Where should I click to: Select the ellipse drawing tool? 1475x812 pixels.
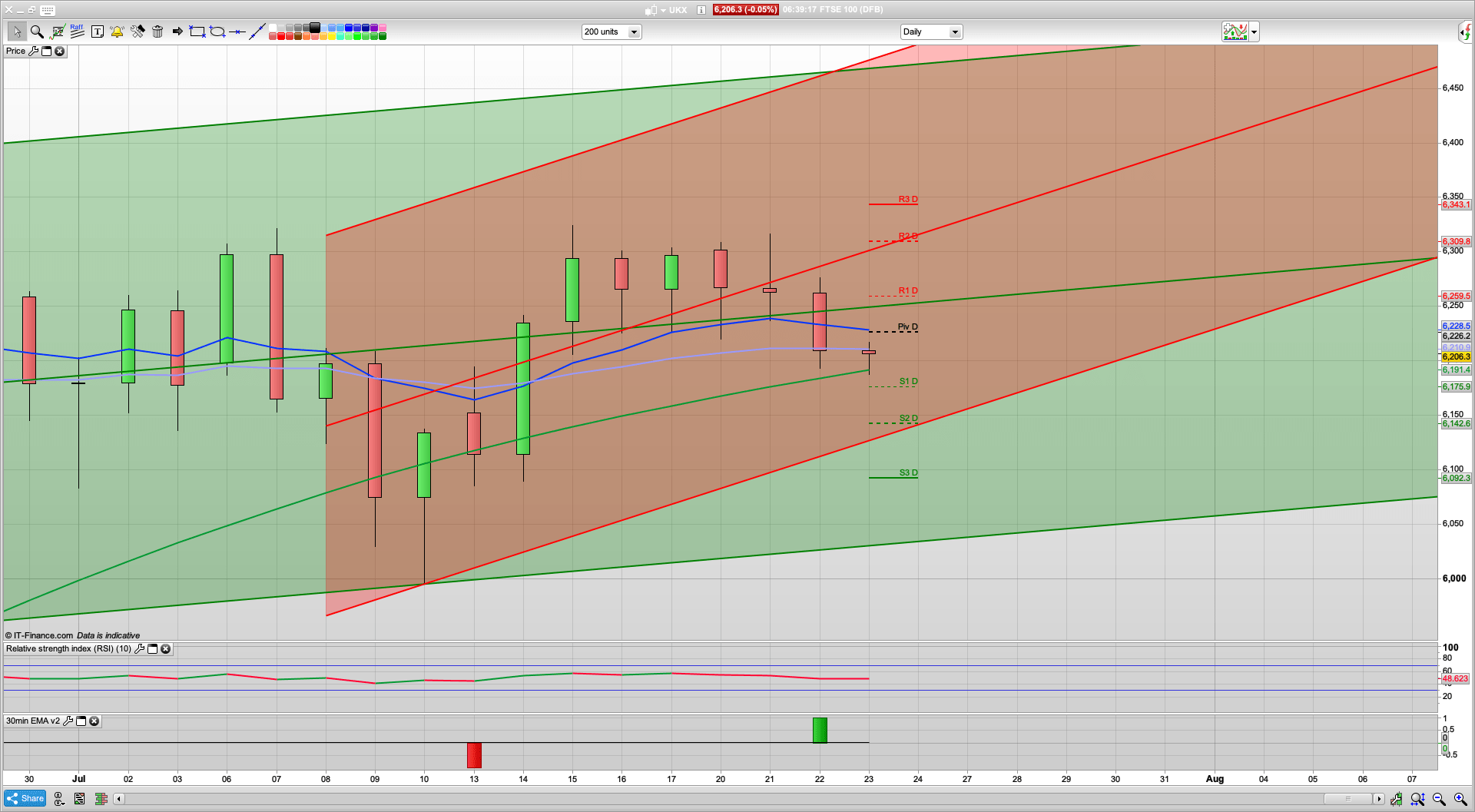217,31
